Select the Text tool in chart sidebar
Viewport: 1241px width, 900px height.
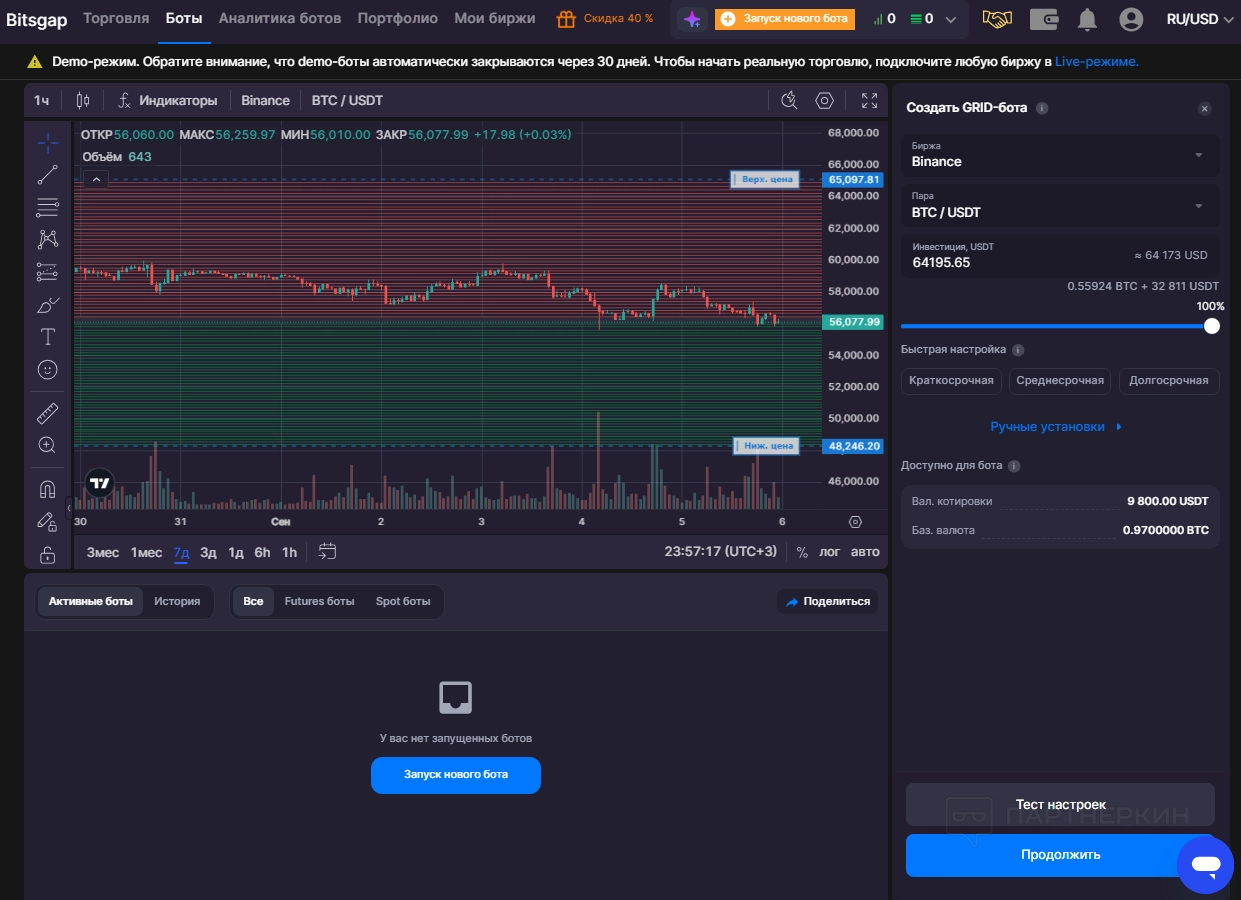pyautogui.click(x=47, y=337)
